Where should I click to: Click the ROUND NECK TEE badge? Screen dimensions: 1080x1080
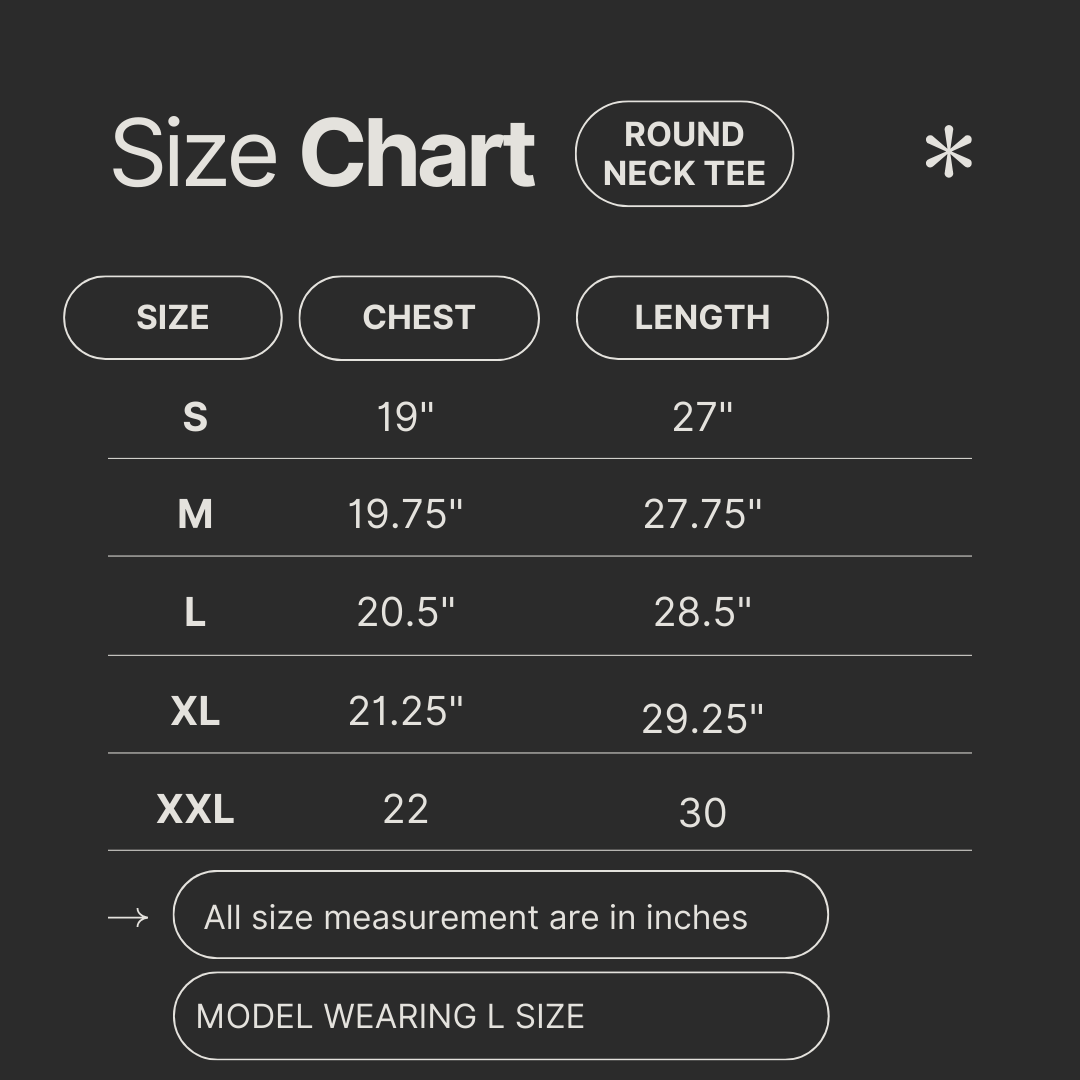[x=684, y=154]
